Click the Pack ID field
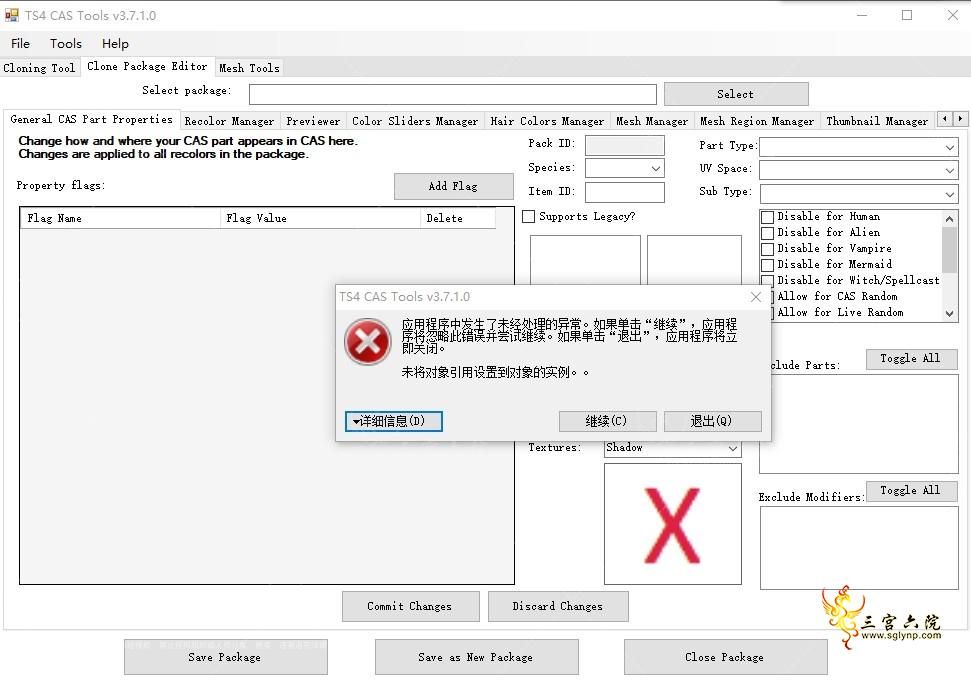The width and height of the screenshot is (971, 680). click(x=625, y=146)
